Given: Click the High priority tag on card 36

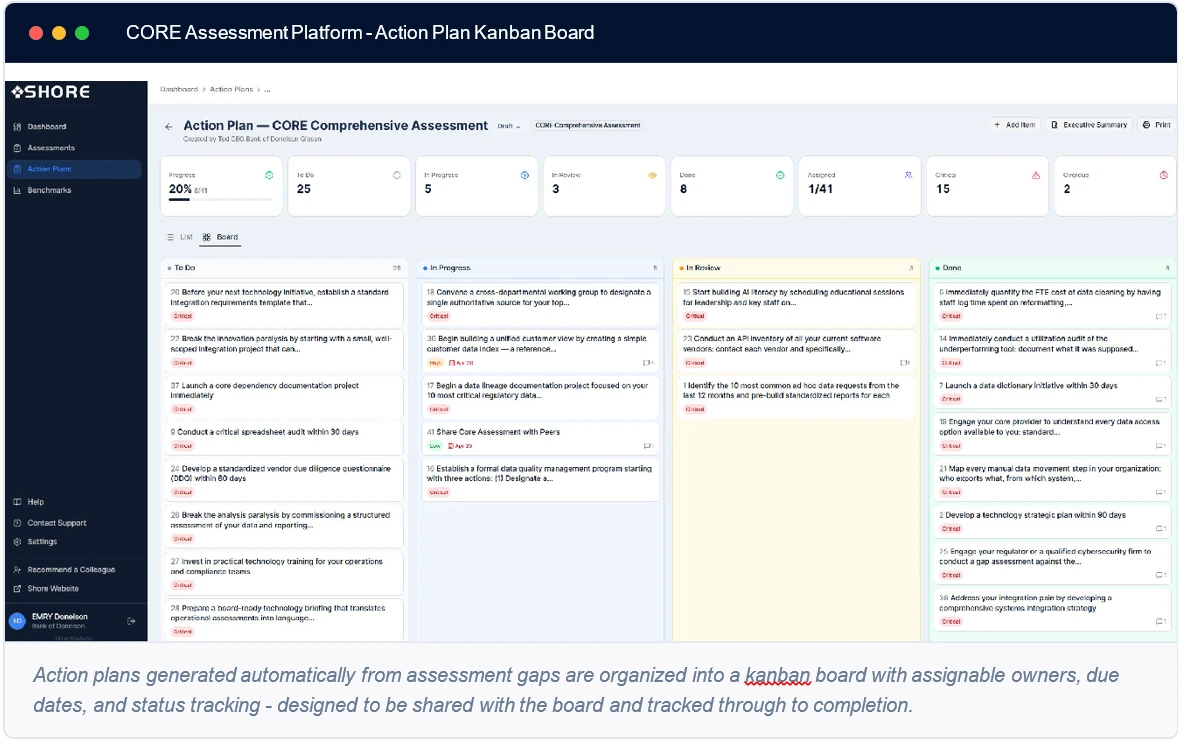Looking at the screenshot, I should [435, 362].
